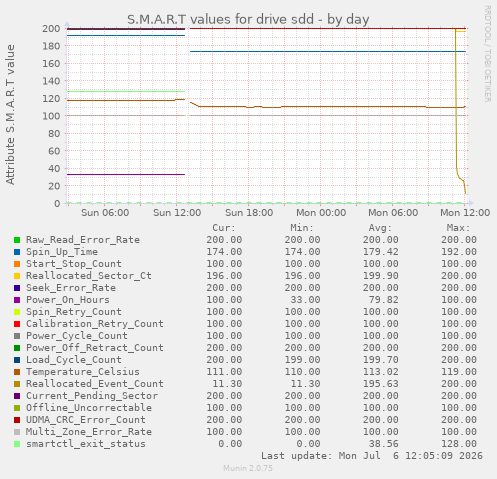Click the smartctl_exit_status average value 38.56

click(383, 444)
